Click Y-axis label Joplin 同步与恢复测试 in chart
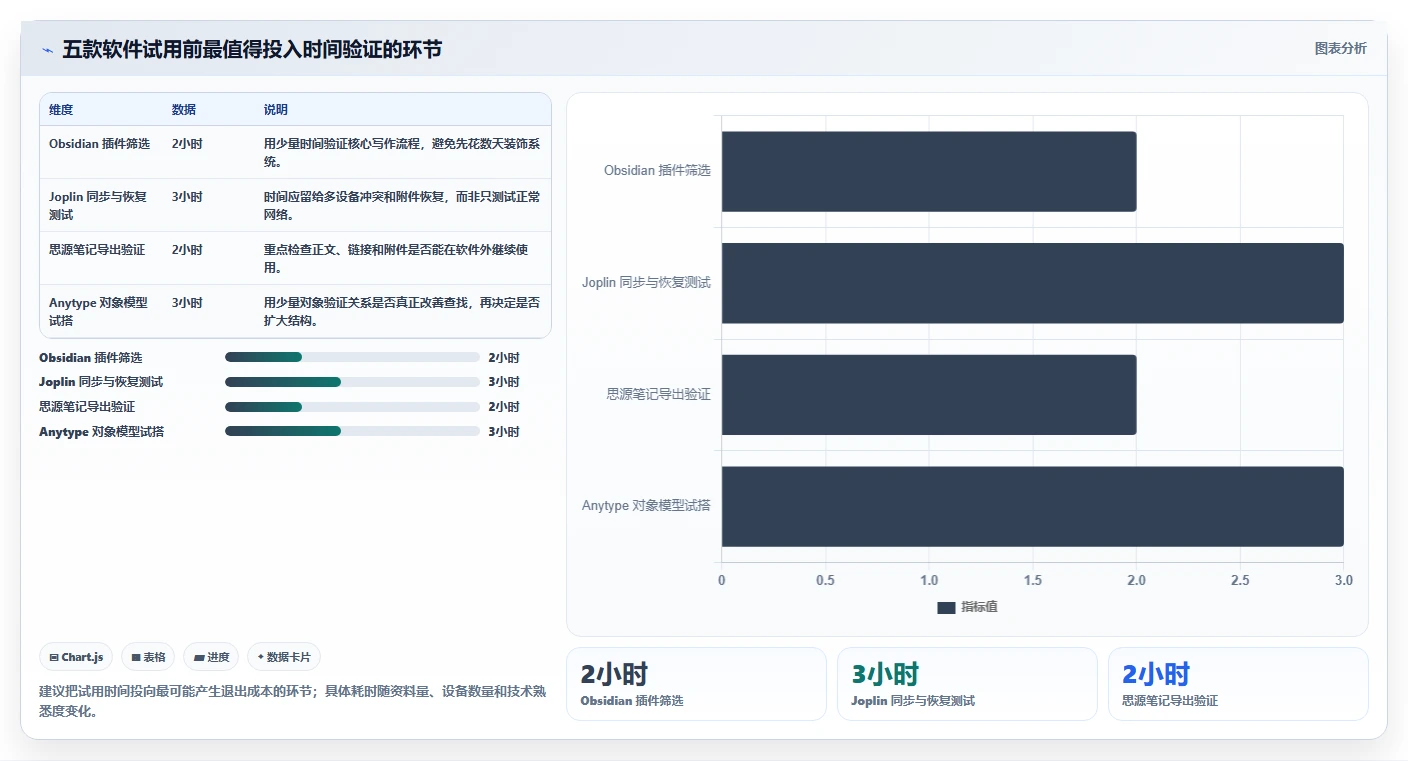Screen dimensions: 1408x761 tap(646, 283)
